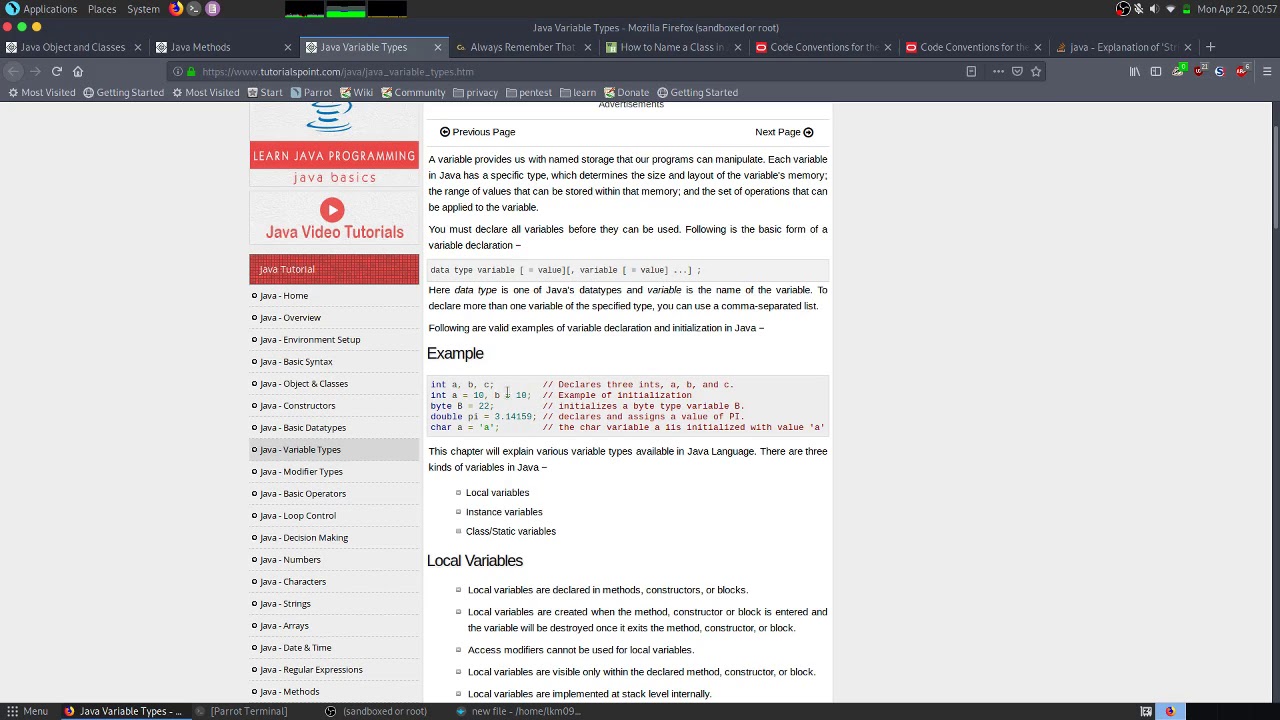Viewport: 1280px width, 720px height.
Task: Open Java - Basic Datatypes sidebar link
Action: pyautogui.click(x=303, y=428)
